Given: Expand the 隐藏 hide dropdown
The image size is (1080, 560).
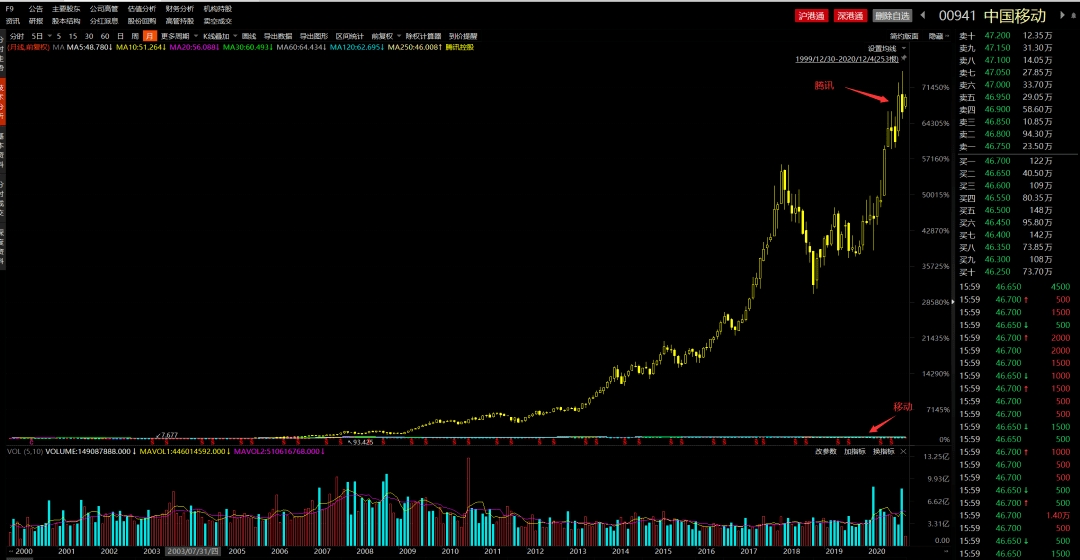Looking at the screenshot, I should pos(938,36).
